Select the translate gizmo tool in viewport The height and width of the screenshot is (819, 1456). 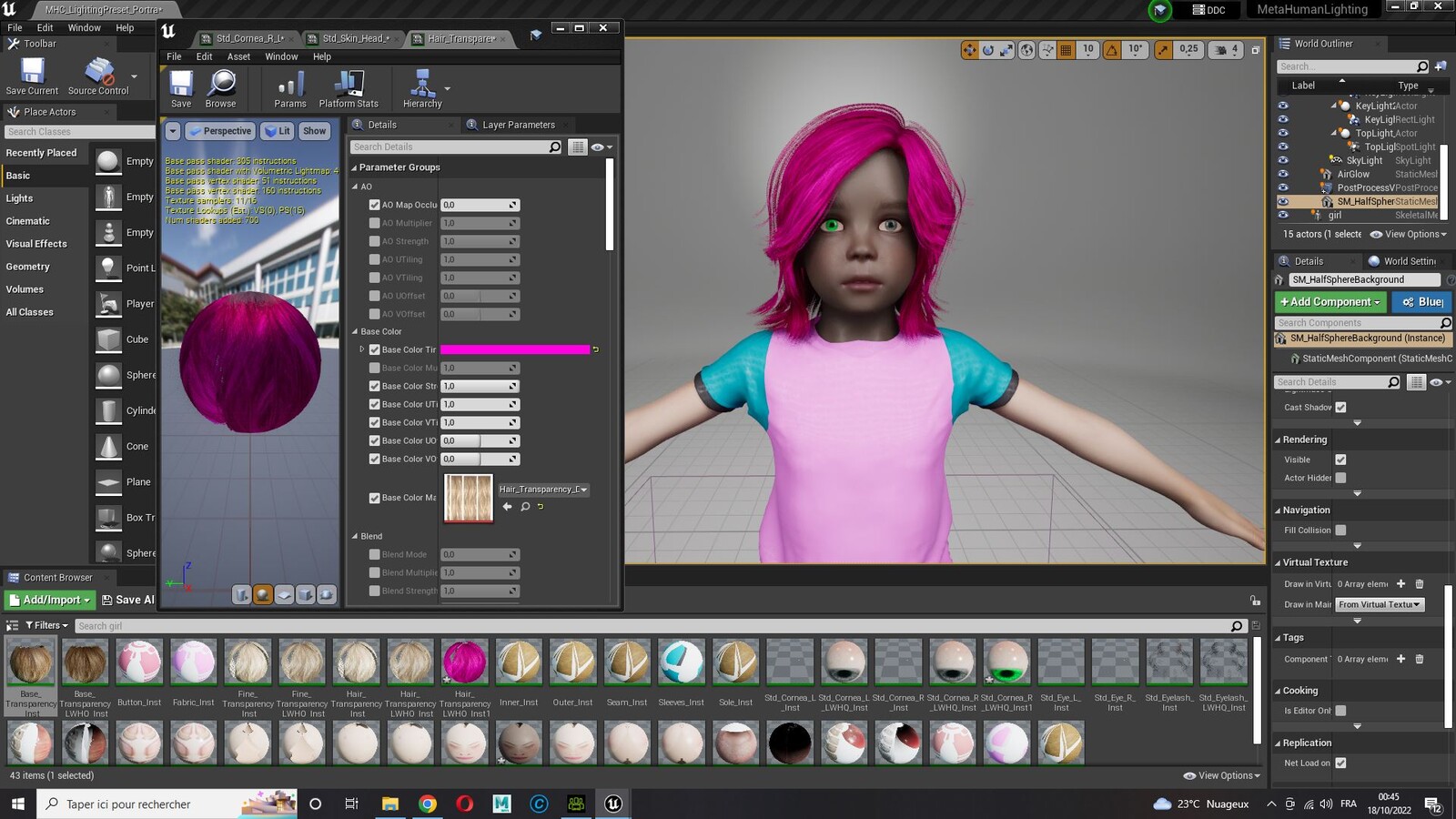pyautogui.click(x=969, y=50)
